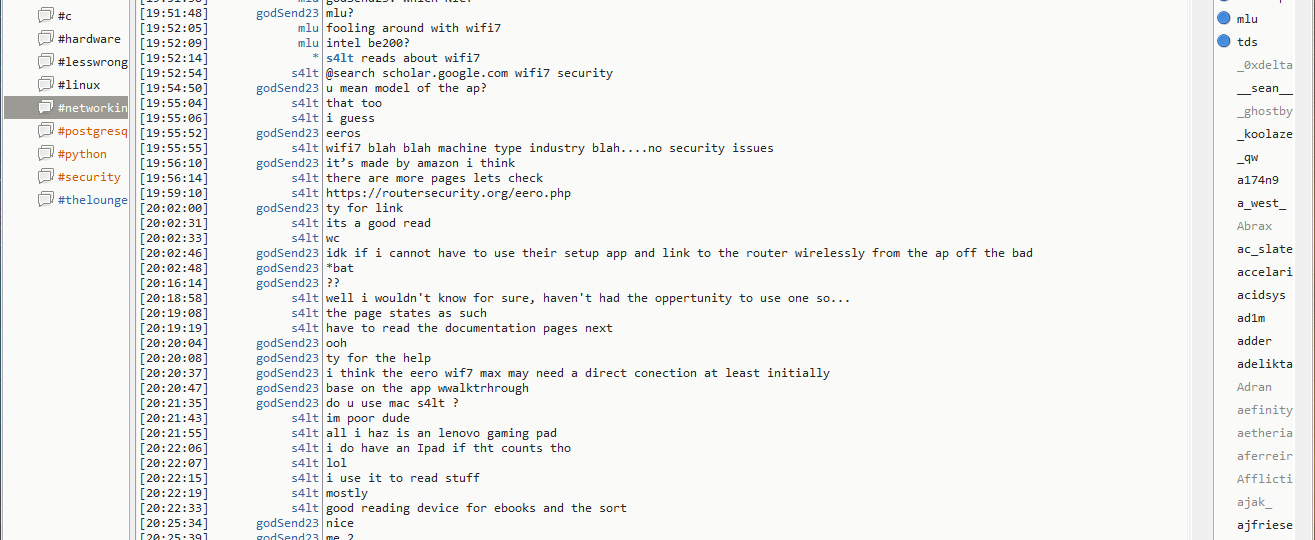Click the blue operator dot beside tds
This screenshot has width=1315, height=540.
[1223, 42]
